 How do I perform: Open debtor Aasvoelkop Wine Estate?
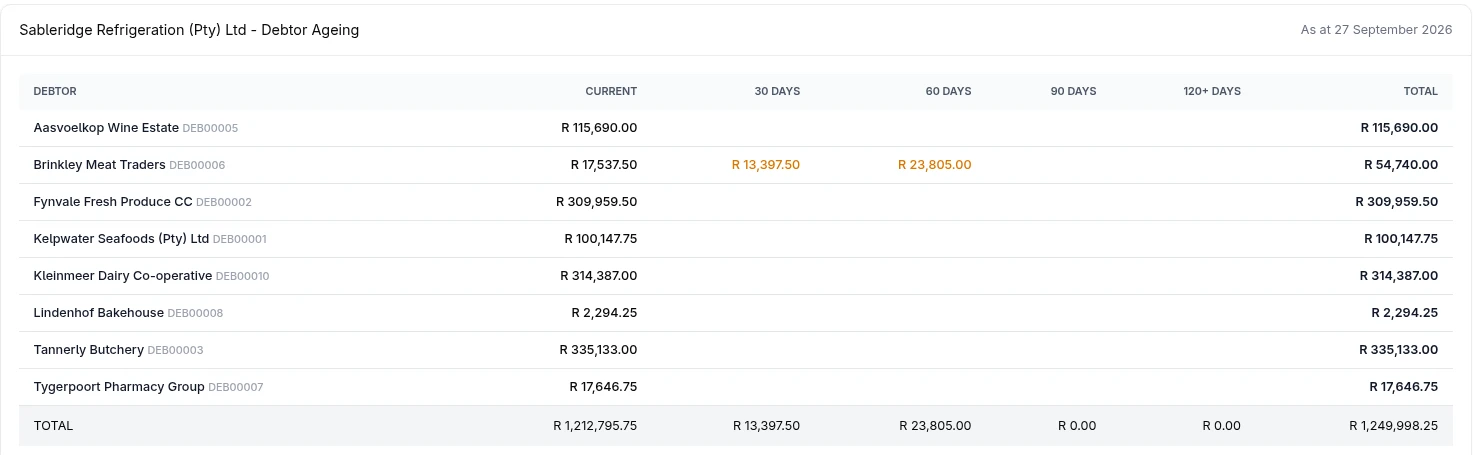(106, 128)
